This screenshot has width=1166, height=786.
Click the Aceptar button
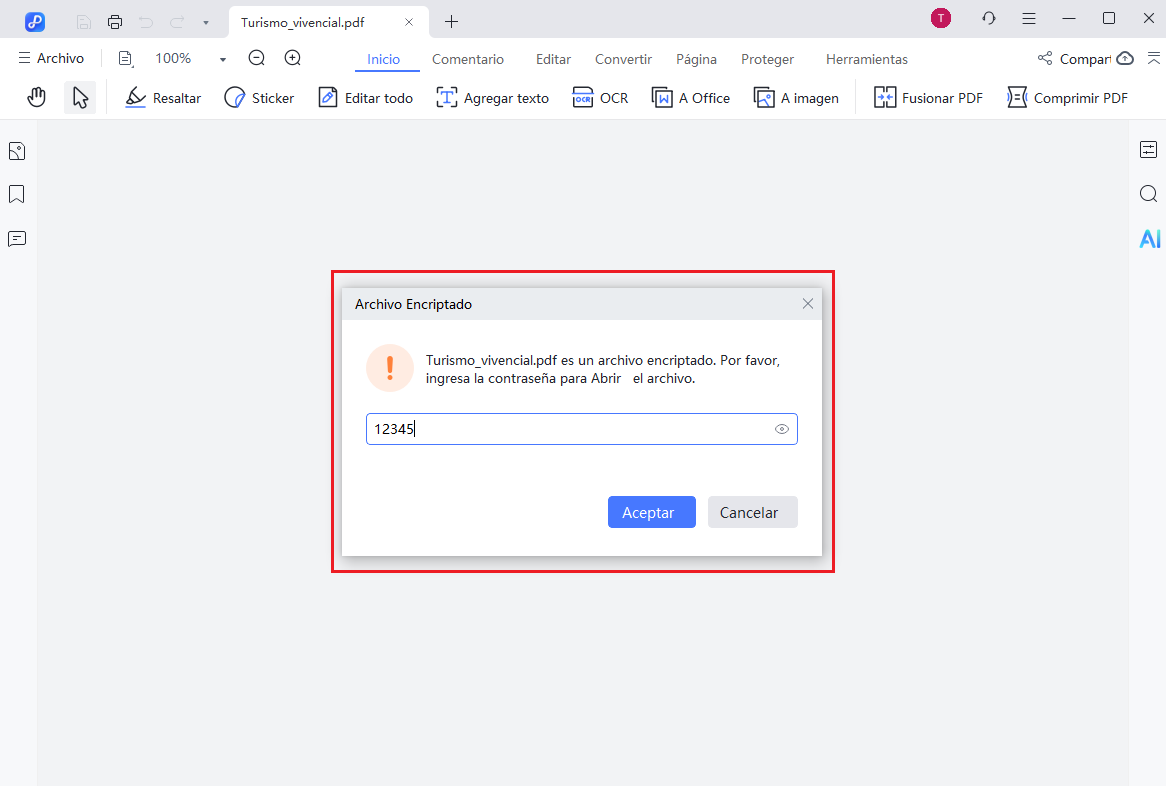pos(651,511)
